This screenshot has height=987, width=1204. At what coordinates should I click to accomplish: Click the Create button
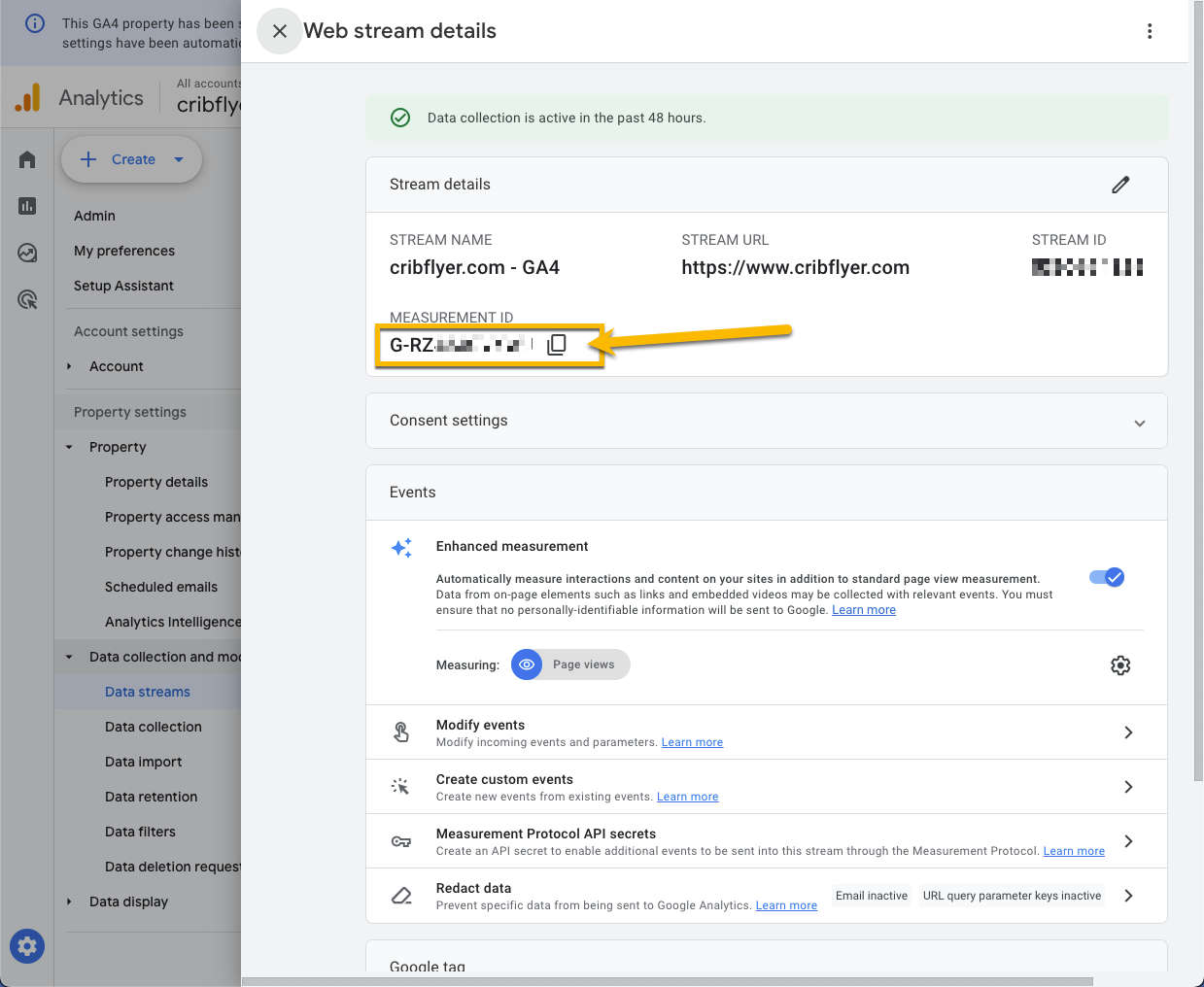coord(131,159)
